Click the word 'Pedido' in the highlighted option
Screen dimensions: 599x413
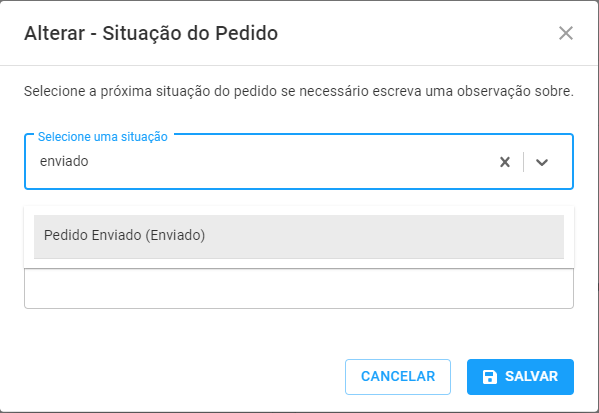(x=66, y=235)
